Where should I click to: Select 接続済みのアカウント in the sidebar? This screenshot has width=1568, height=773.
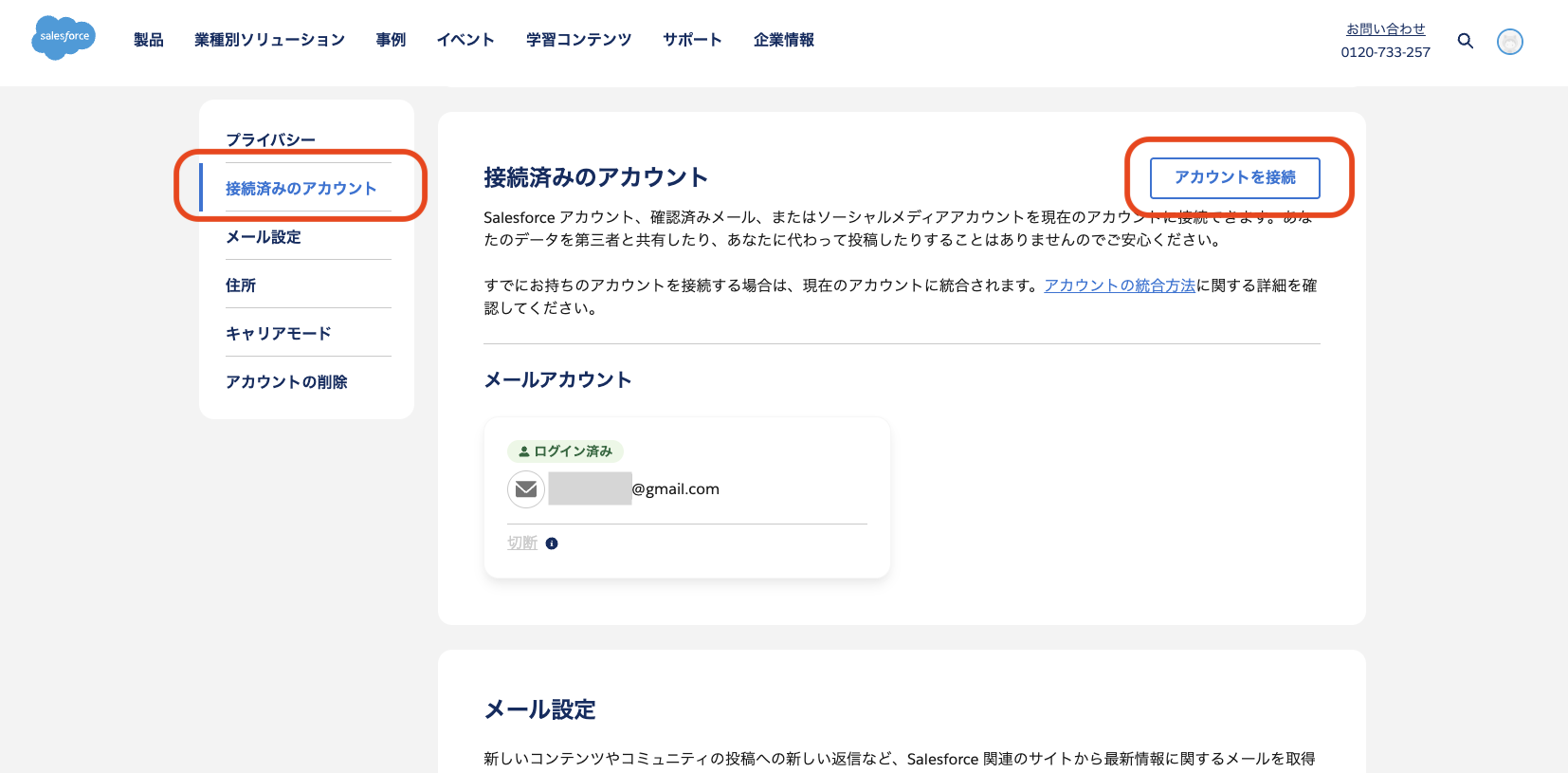pyautogui.click(x=301, y=189)
